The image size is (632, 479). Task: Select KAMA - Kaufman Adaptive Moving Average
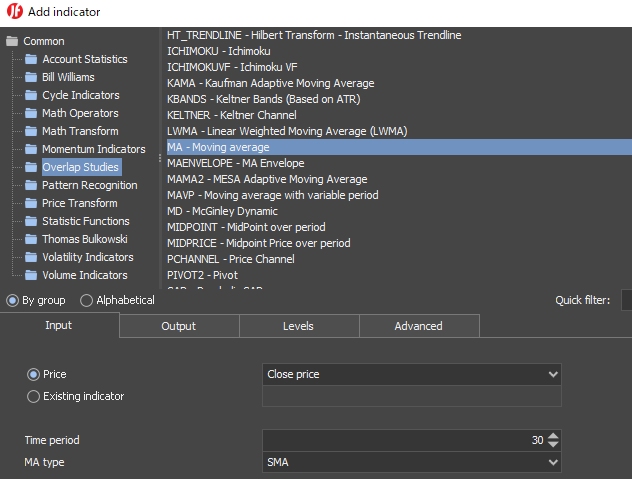point(271,83)
